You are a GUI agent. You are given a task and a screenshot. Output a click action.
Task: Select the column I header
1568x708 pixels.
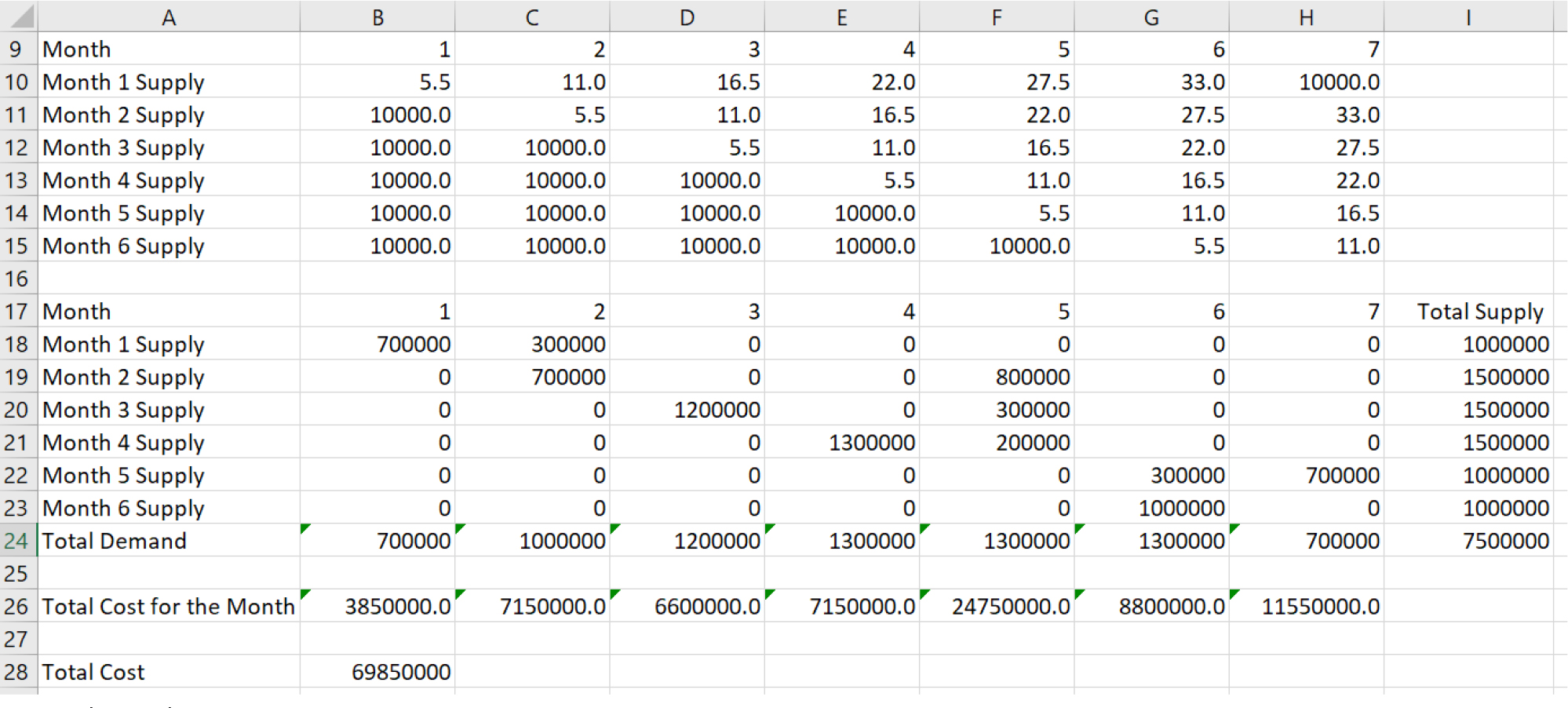tap(1468, 16)
